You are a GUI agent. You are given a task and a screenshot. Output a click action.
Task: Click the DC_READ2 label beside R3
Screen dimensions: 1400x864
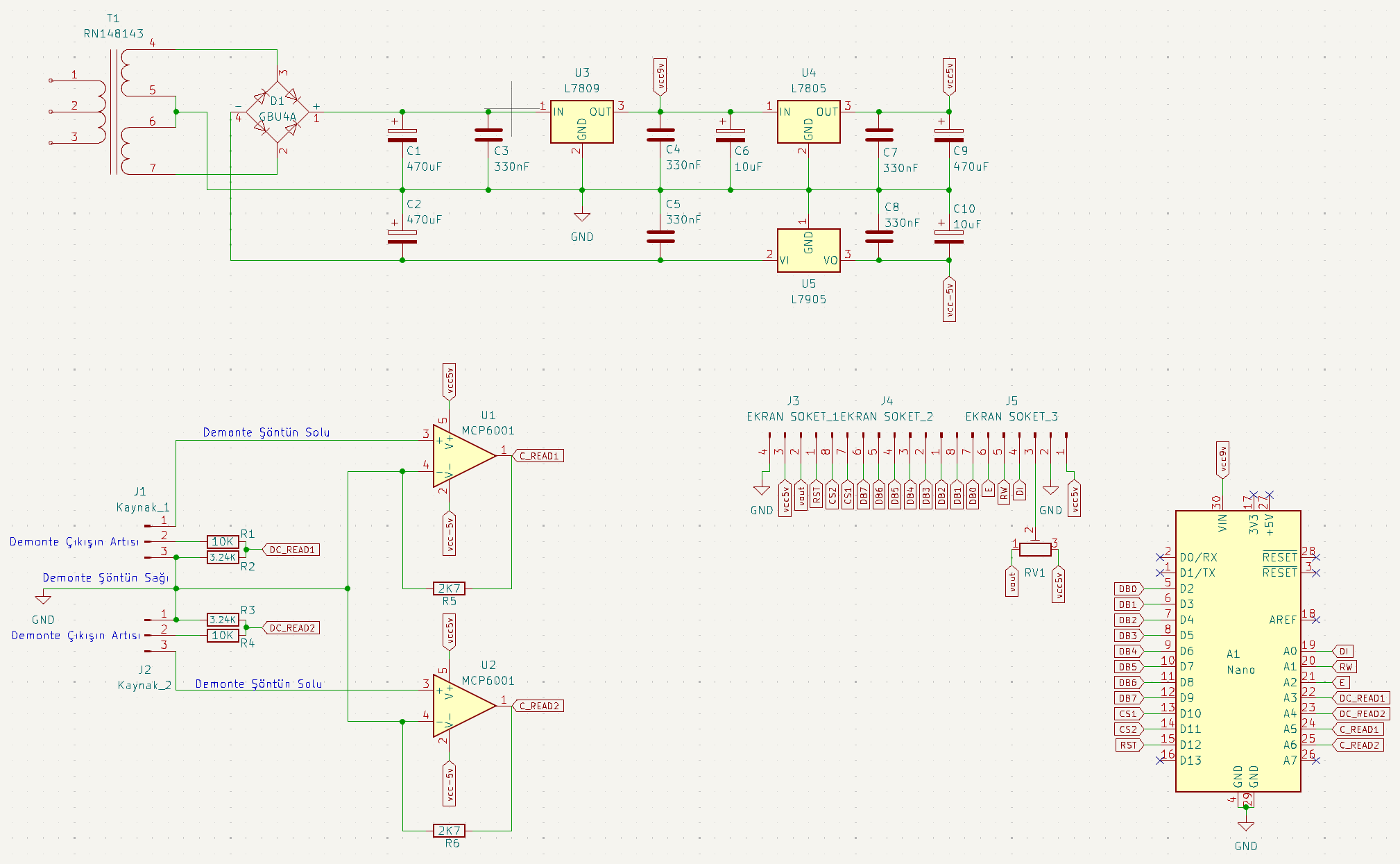point(291,628)
